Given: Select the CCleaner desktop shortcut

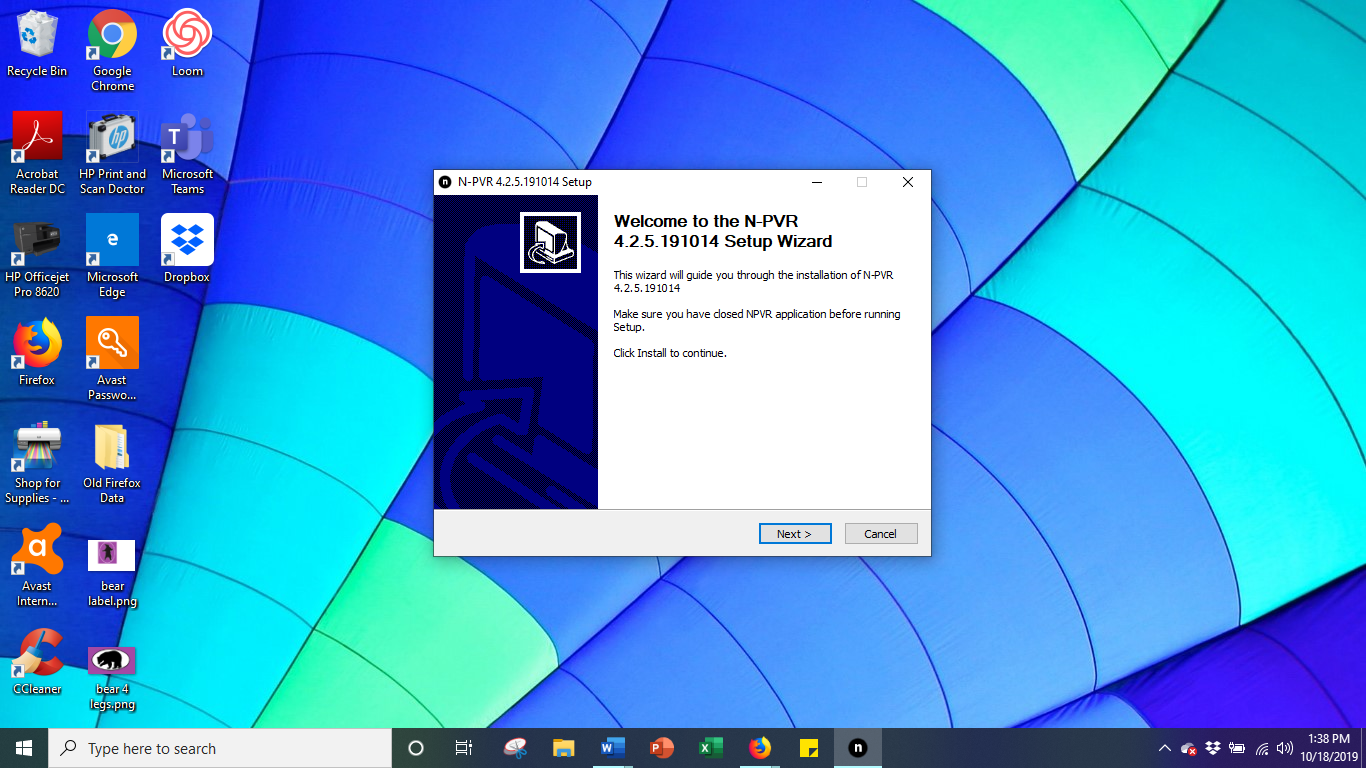Looking at the screenshot, I should click(x=37, y=661).
